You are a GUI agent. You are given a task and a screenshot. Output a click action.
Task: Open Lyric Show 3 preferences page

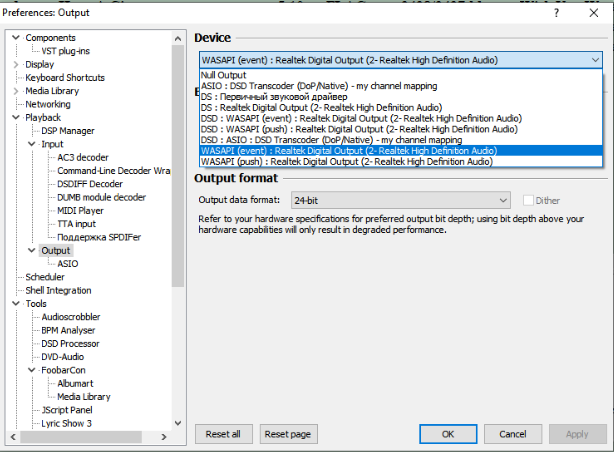coord(66,423)
